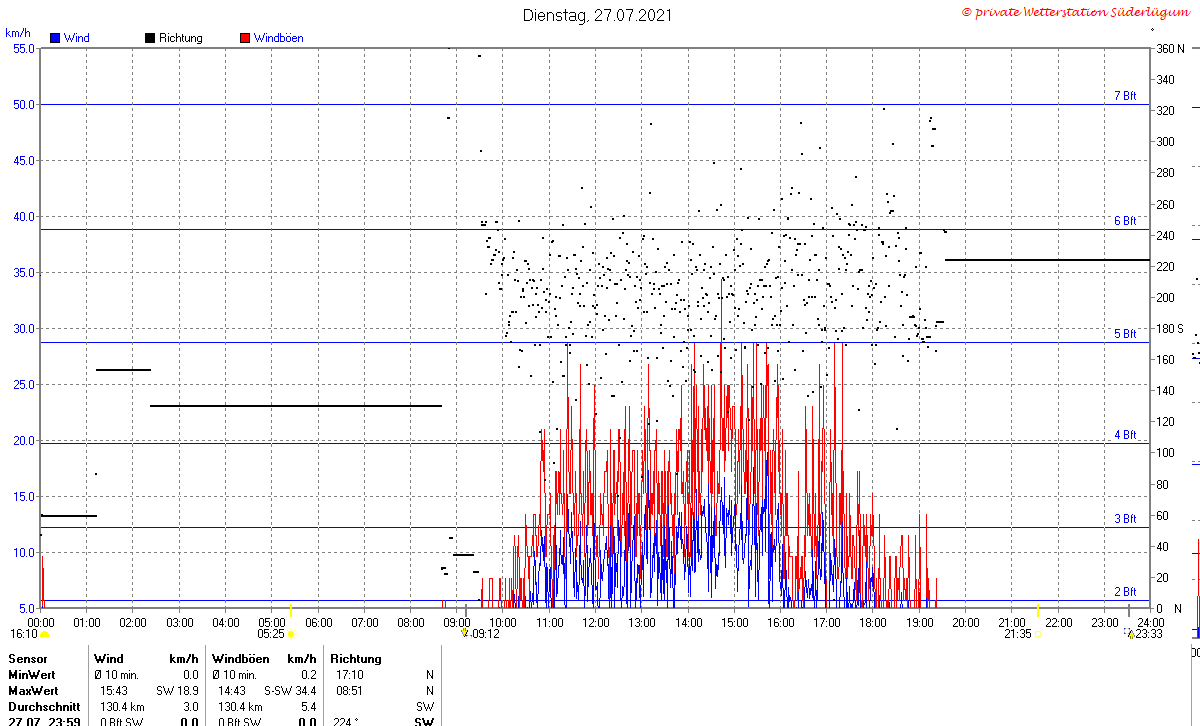Image resolution: width=1200 pixels, height=726 pixels.
Task: Click the chart title Dienstag, 27.07.2021
Action: pos(598,15)
